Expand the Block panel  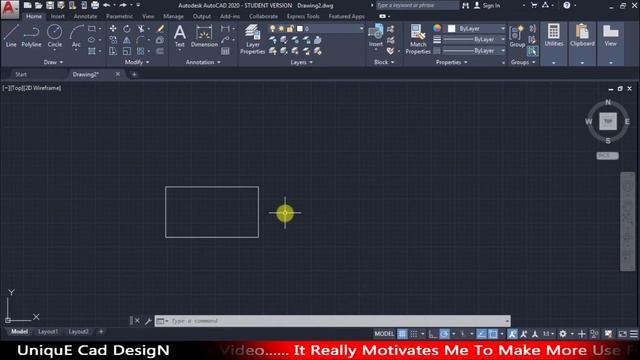[384, 62]
